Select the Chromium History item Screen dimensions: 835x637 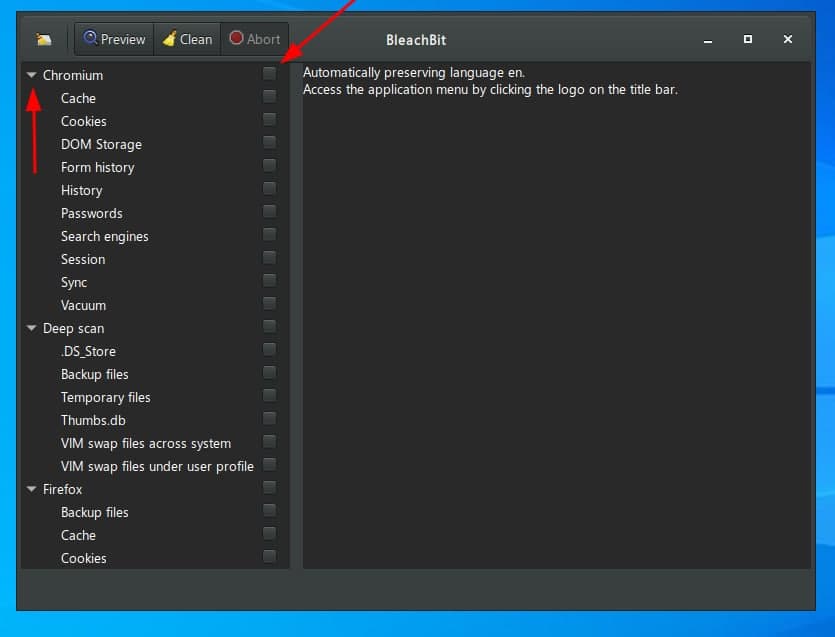(x=81, y=190)
